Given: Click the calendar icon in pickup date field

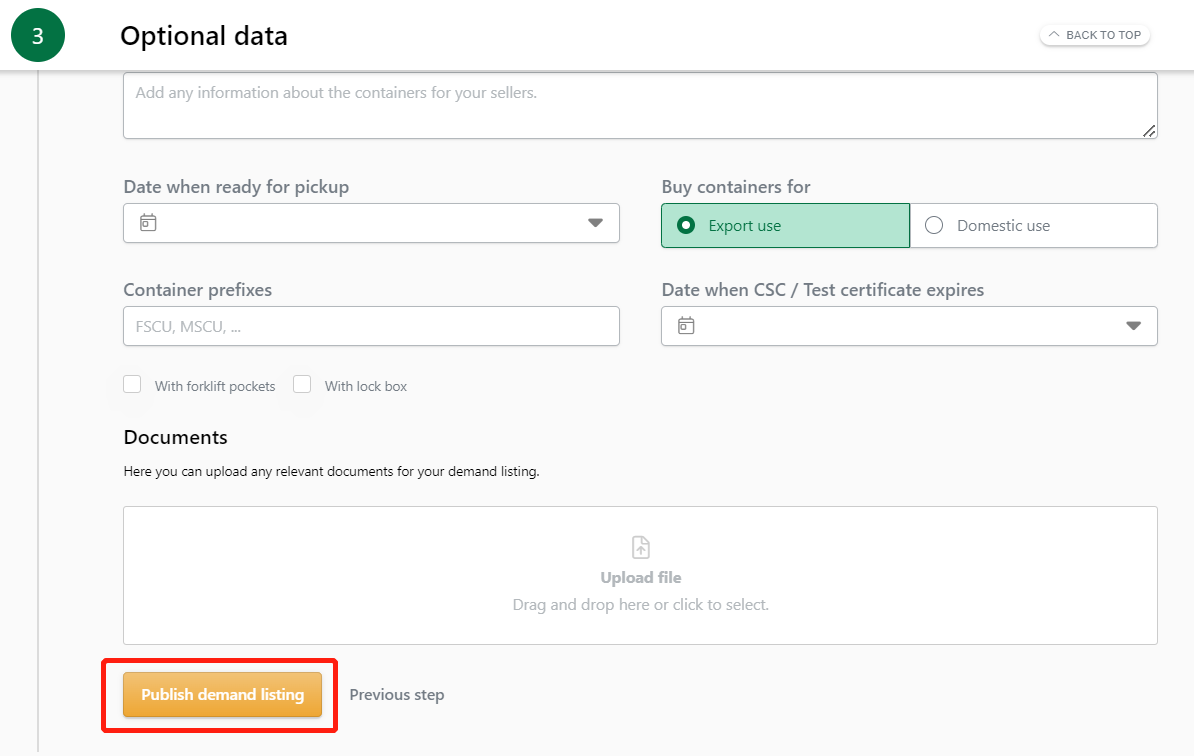Looking at the screenshot, I should [x=148, y=222].
